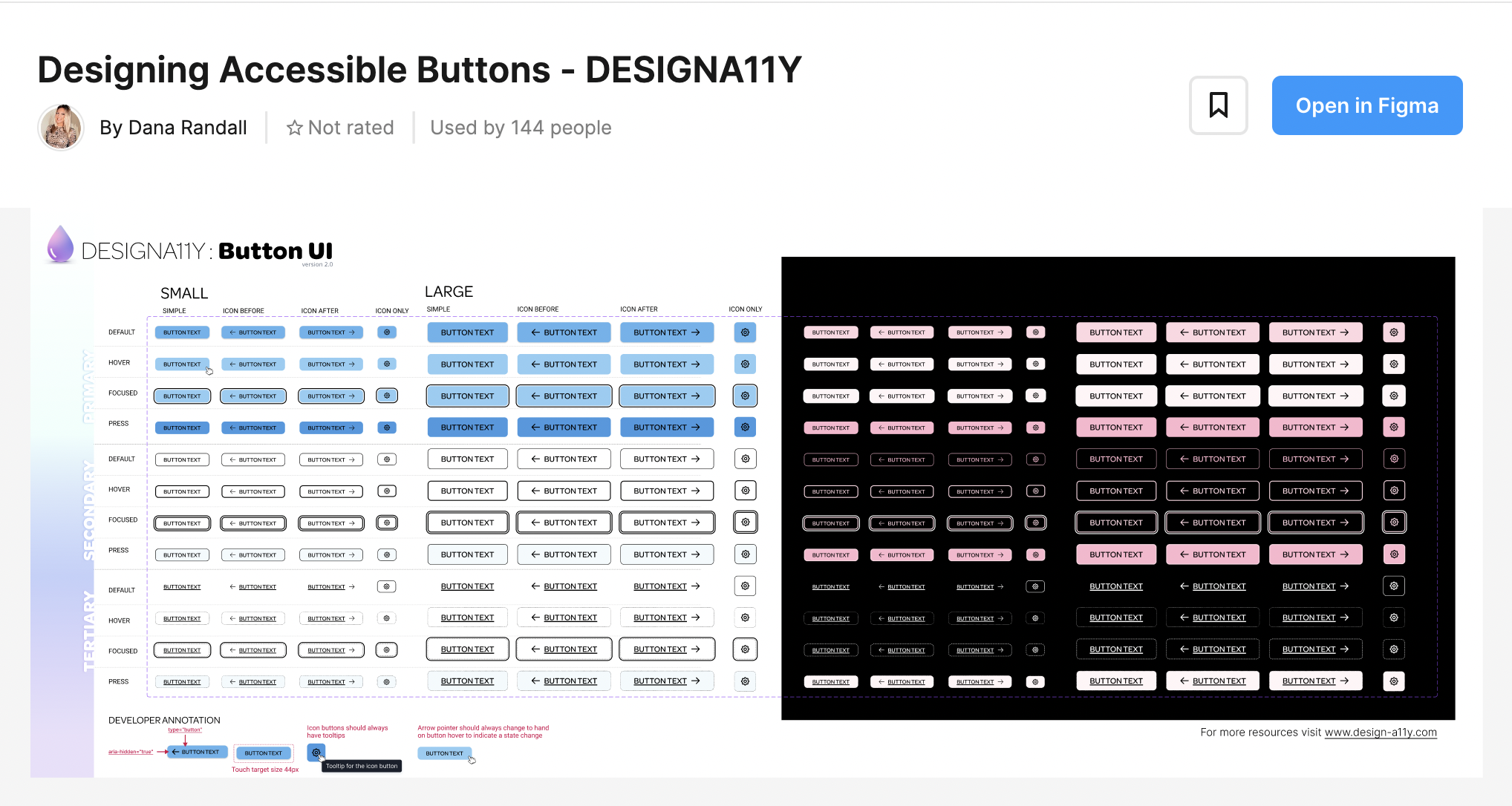Click the ICON BEFORE column header under LARGE
Image resolution: width=1512 pixels, height=806 pixels.
coord(538,309)
